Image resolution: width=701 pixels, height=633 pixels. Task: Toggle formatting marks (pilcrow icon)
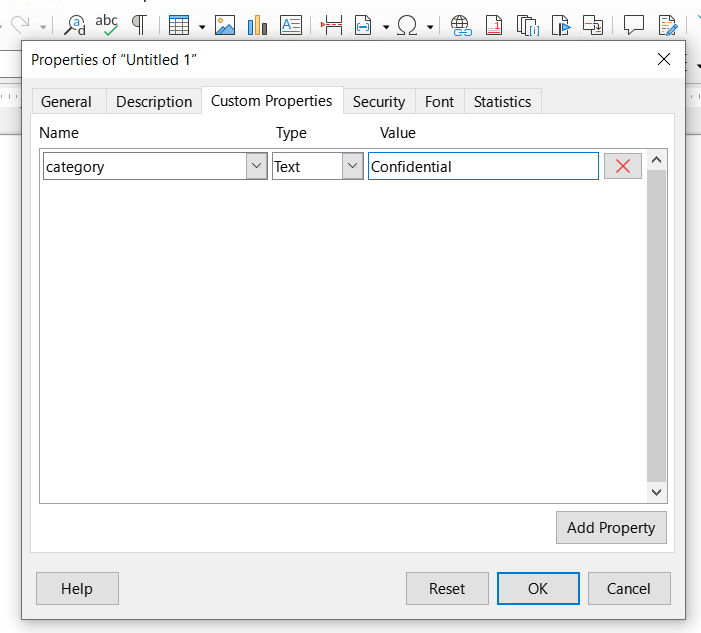139,25
